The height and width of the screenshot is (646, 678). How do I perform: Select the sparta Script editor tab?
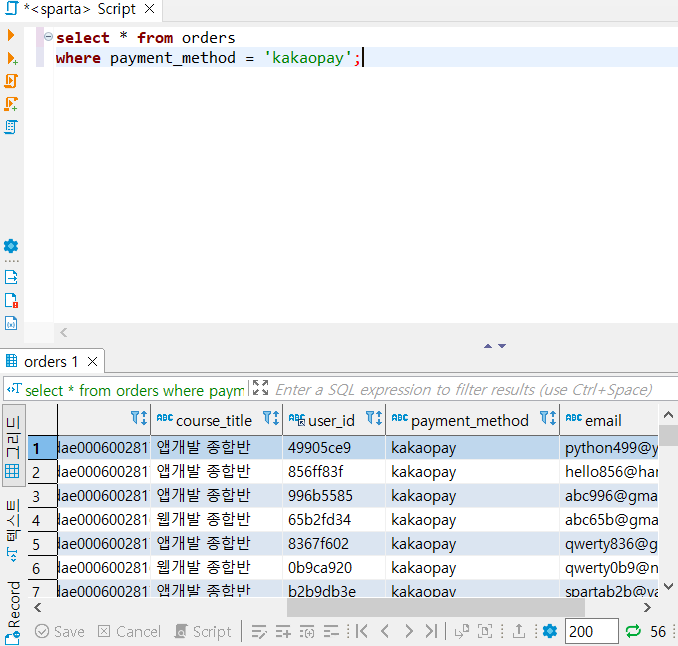79,9
